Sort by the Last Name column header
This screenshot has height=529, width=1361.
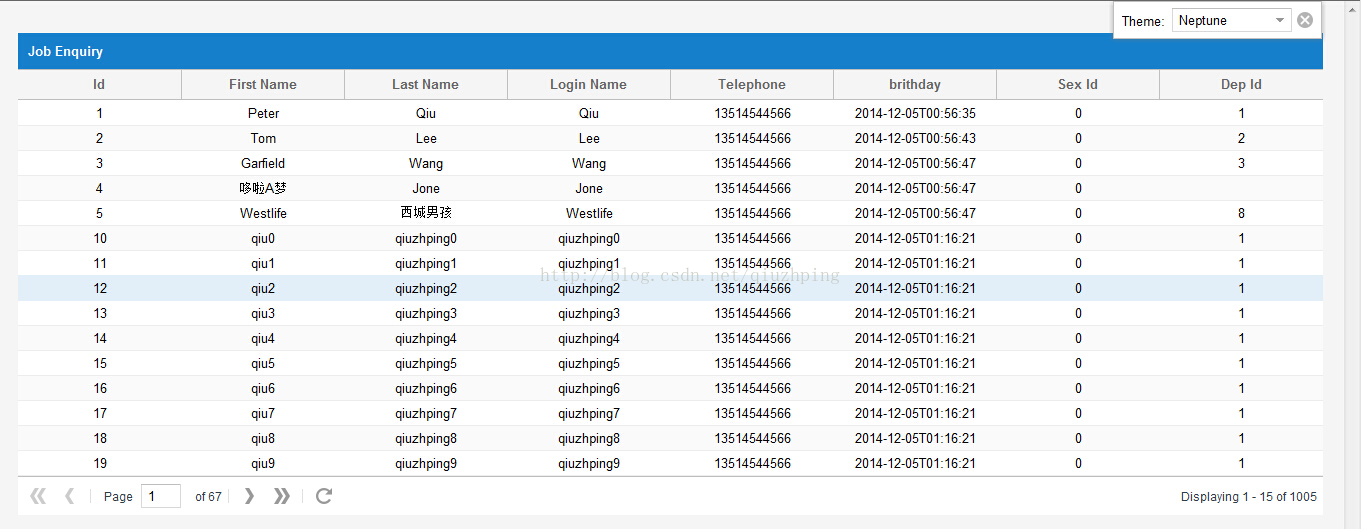click(426, 85)
